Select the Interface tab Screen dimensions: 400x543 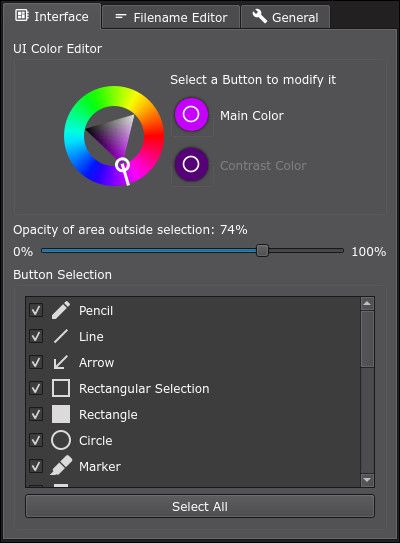point(52,16)
